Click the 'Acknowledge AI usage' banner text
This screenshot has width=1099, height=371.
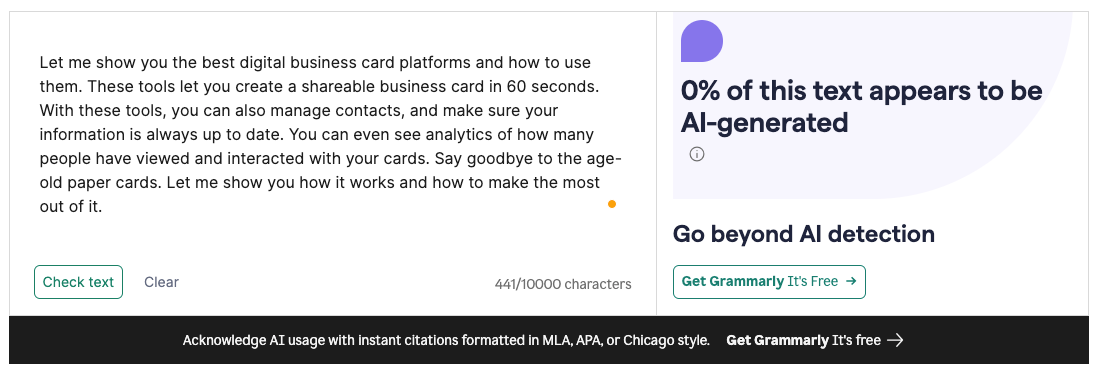point(446,340)
